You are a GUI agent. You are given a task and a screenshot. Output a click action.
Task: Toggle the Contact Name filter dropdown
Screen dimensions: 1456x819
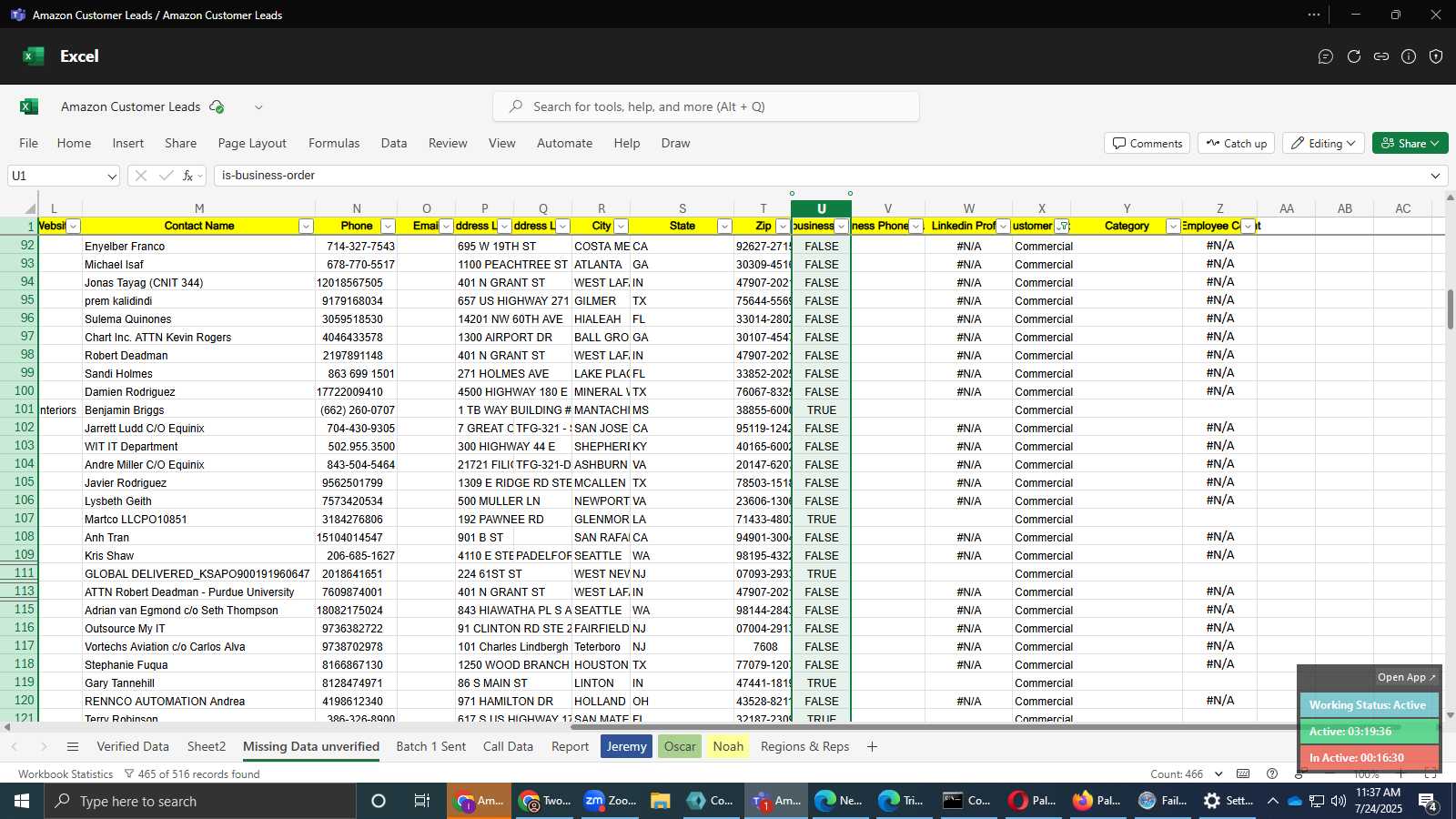point(306,227)
